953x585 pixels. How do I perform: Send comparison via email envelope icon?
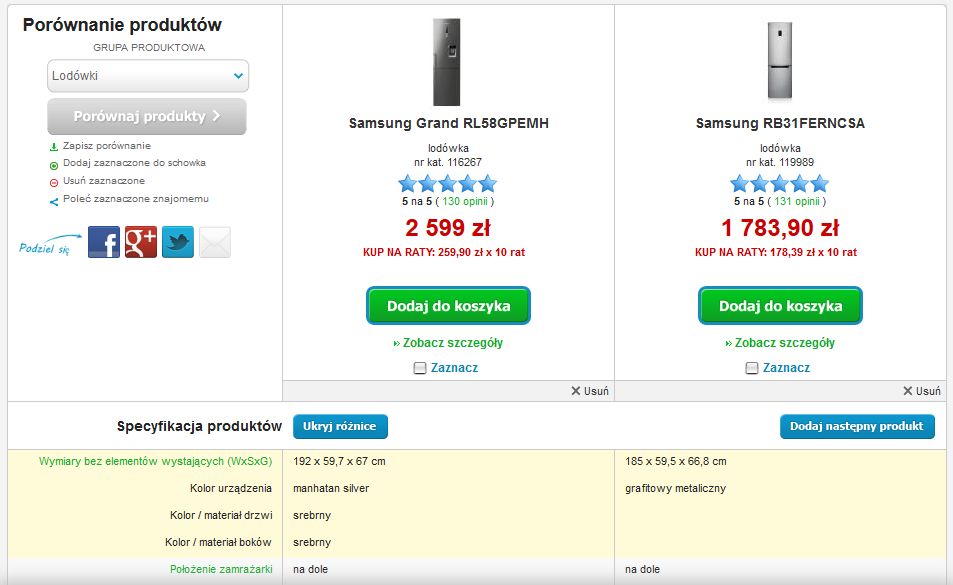(215, 242)
